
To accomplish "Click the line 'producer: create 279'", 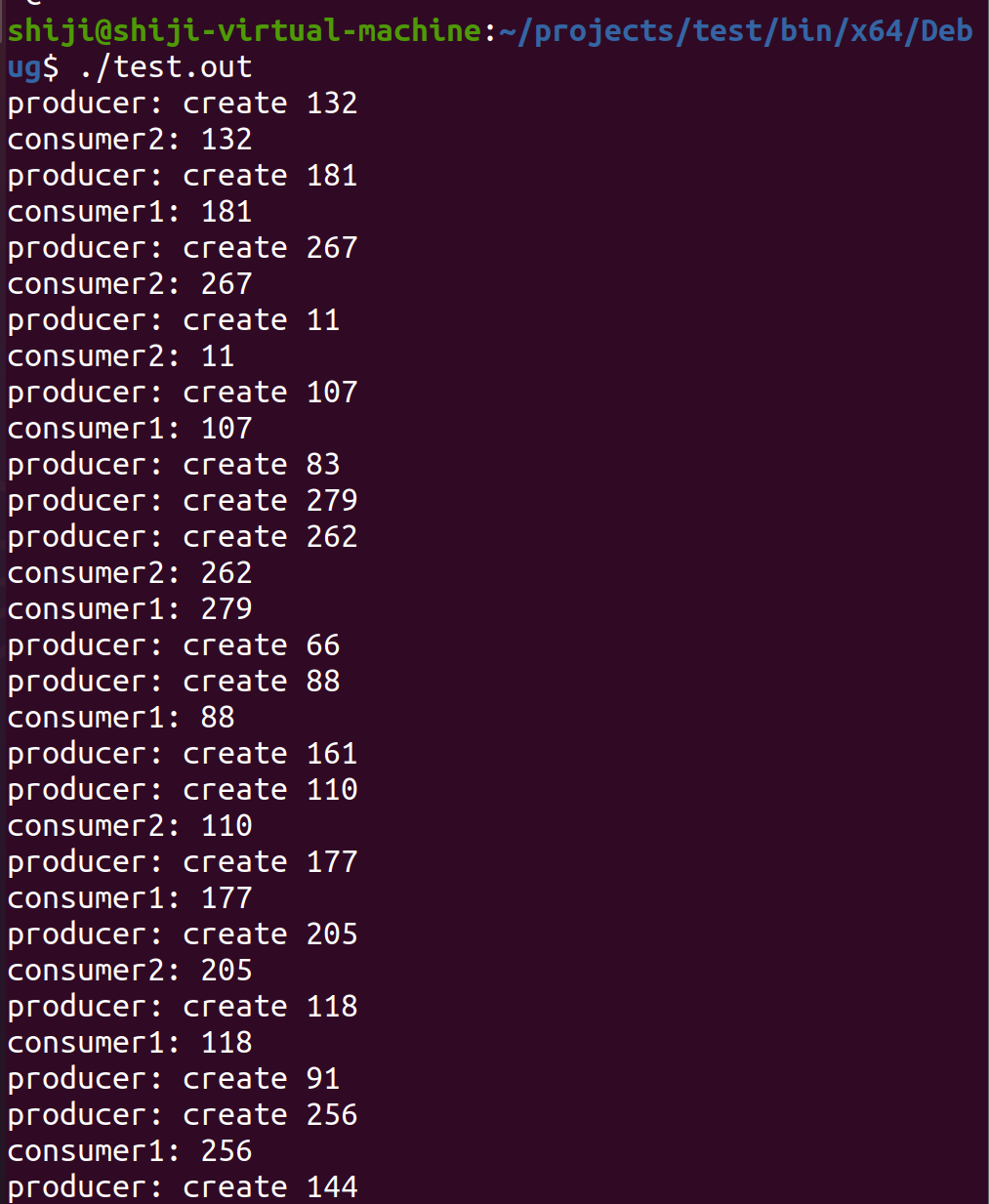I will point(183,501).
